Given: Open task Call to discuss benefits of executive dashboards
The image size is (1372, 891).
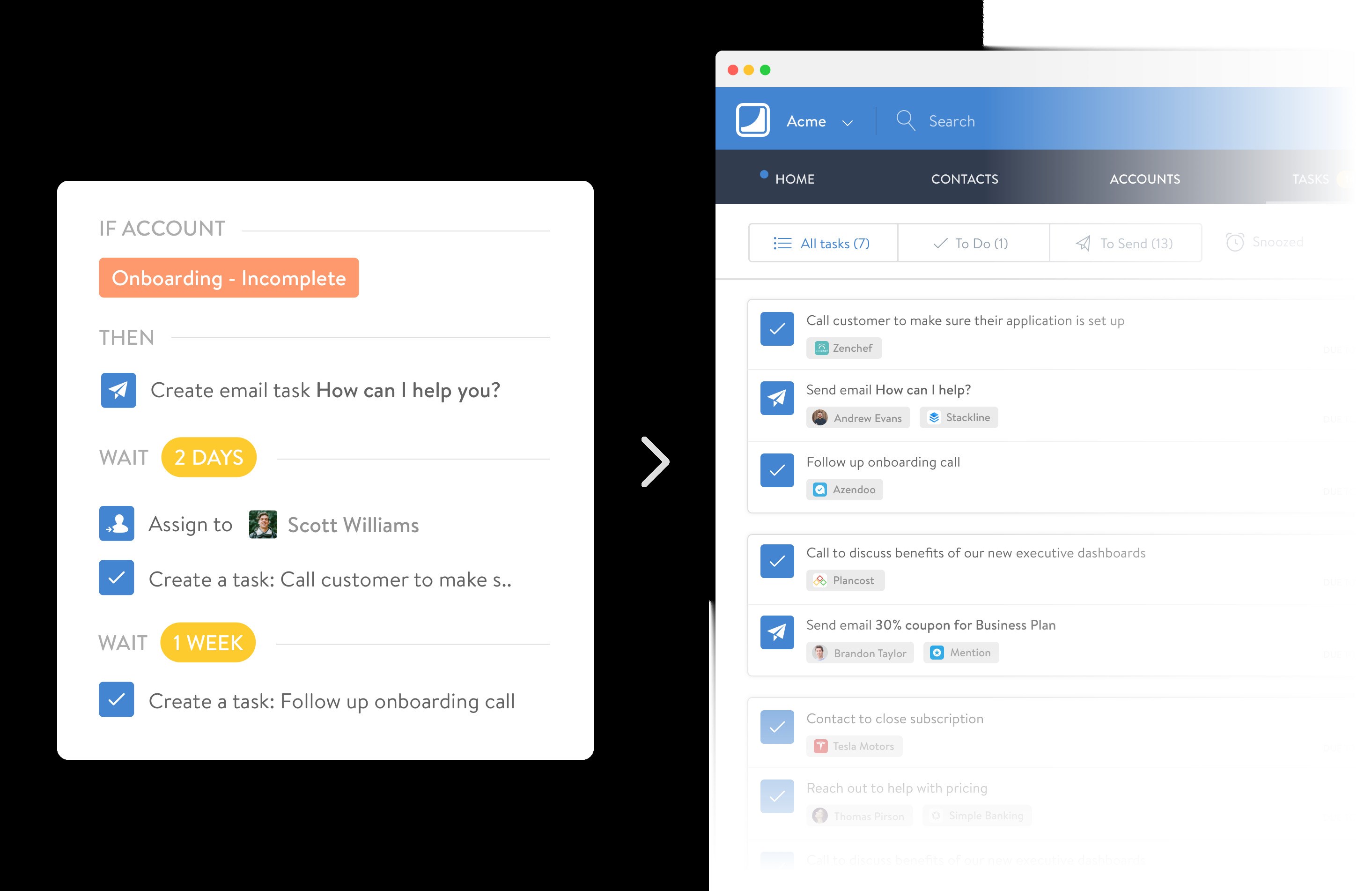Looking at the screenshot, I should click(x=975, y=553).
